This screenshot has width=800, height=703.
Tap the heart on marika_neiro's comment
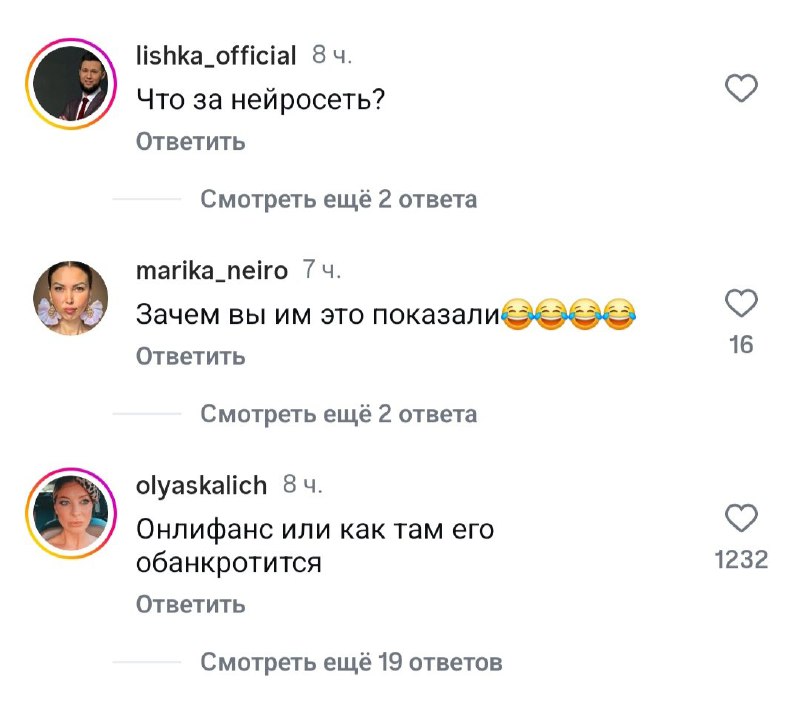pos(740,303)
